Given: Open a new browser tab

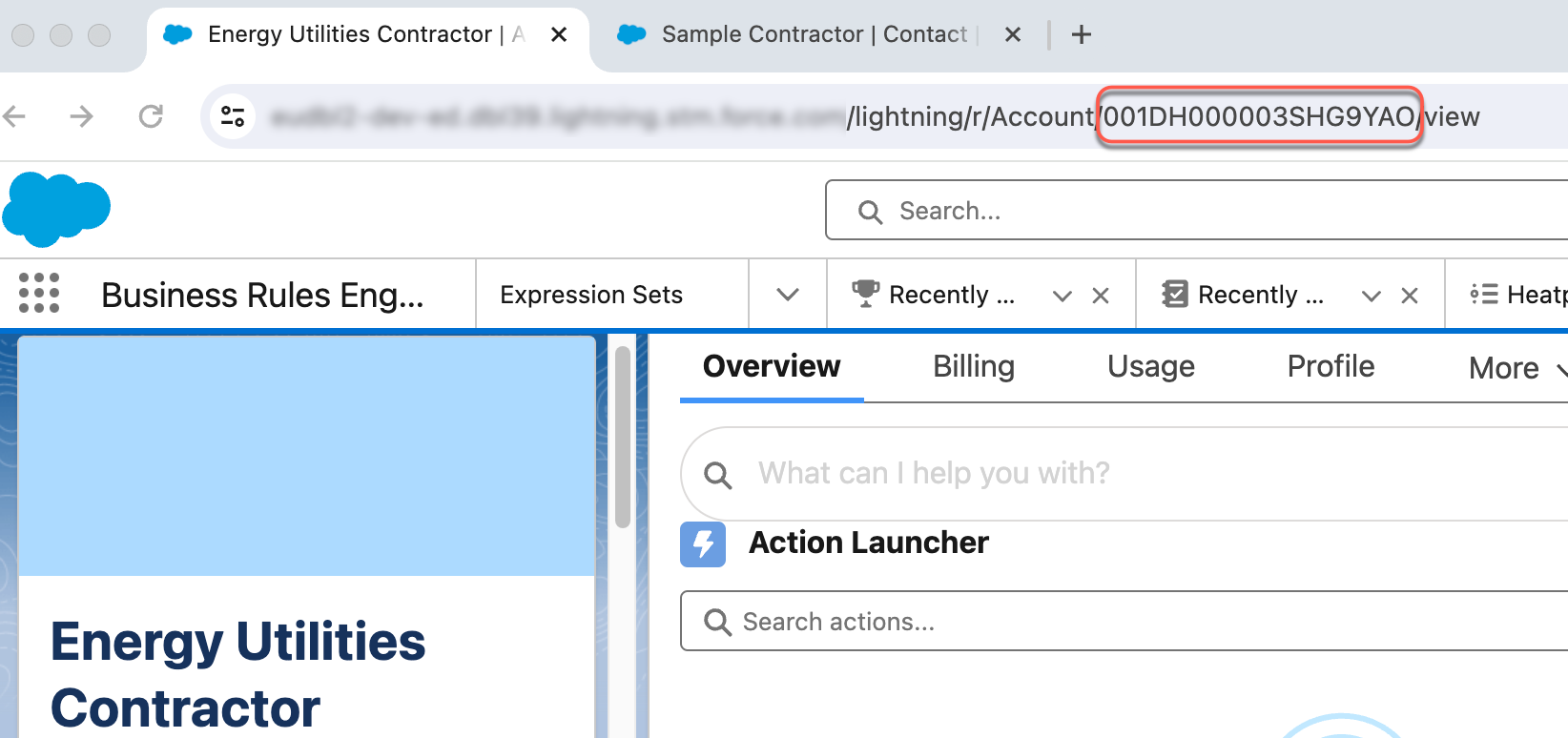Looking at the screenshot, I should 1082,35.
